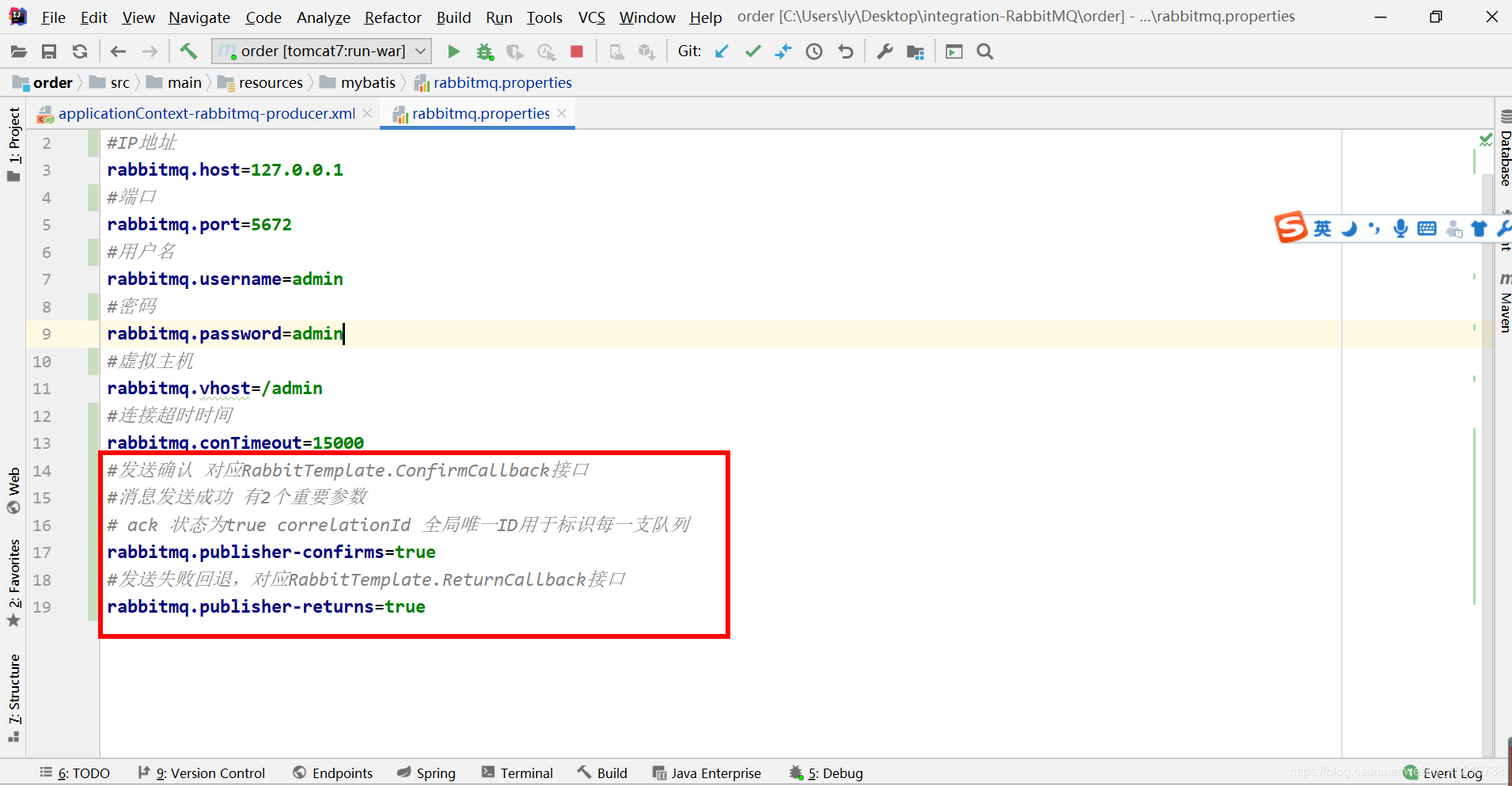
Task: Open Sogou skin shirt icon
Action: coord(1479,229)
